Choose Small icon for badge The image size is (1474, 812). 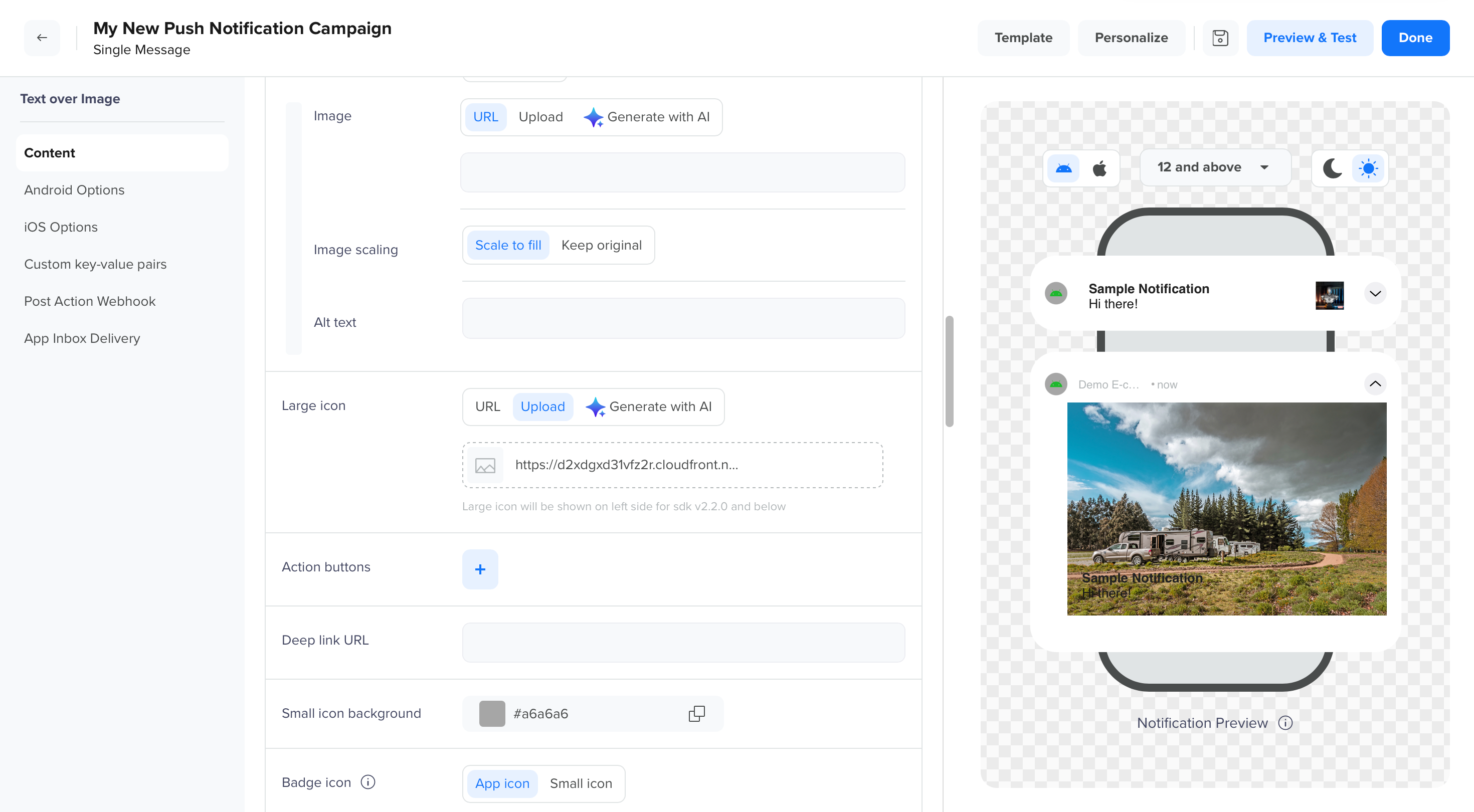click(580, 783)
